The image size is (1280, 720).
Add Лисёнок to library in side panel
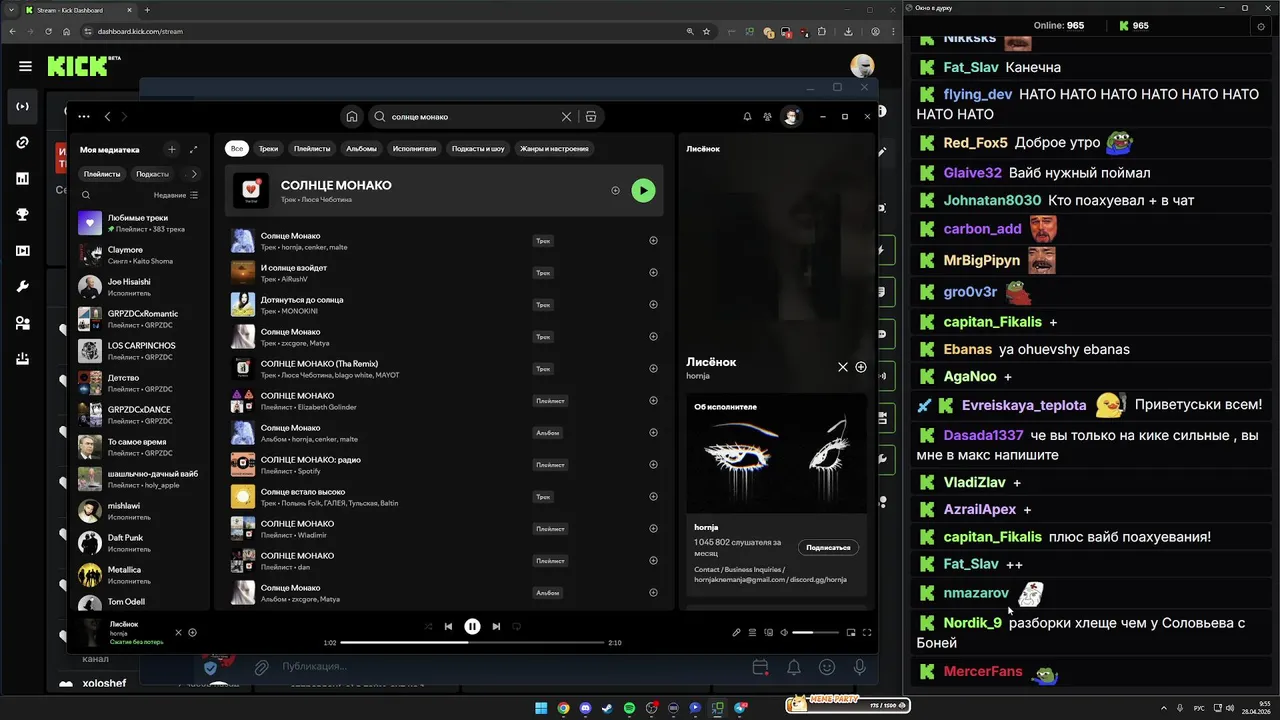[x=861, y=367]
